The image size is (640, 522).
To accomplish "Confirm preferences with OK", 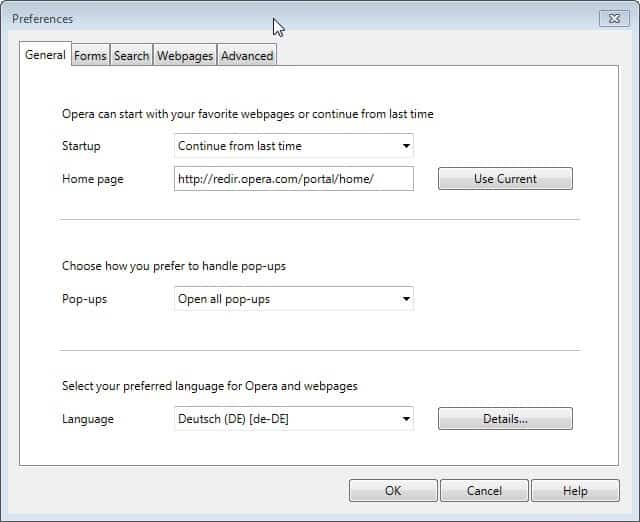I will (393, 491).
